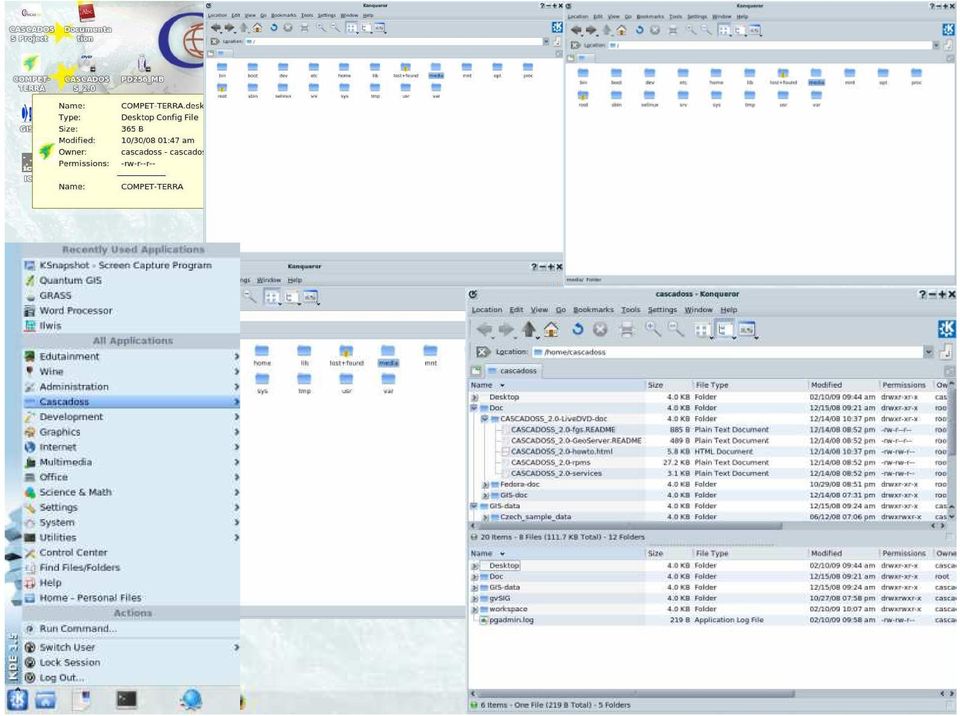960x716 pixels.
Task: Click Print icon in cascadoss Konqueror toolbar
Action: pyautogui.click(x=626, y=330)
